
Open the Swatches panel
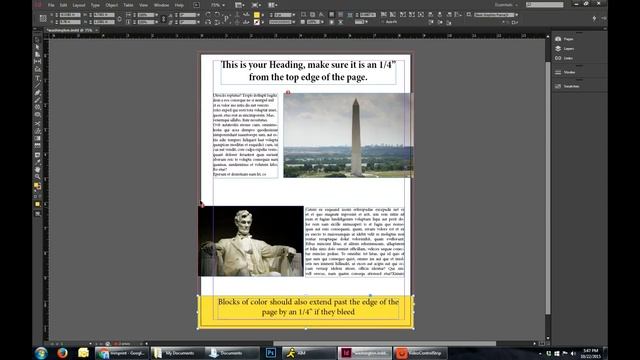coord(567,86)
